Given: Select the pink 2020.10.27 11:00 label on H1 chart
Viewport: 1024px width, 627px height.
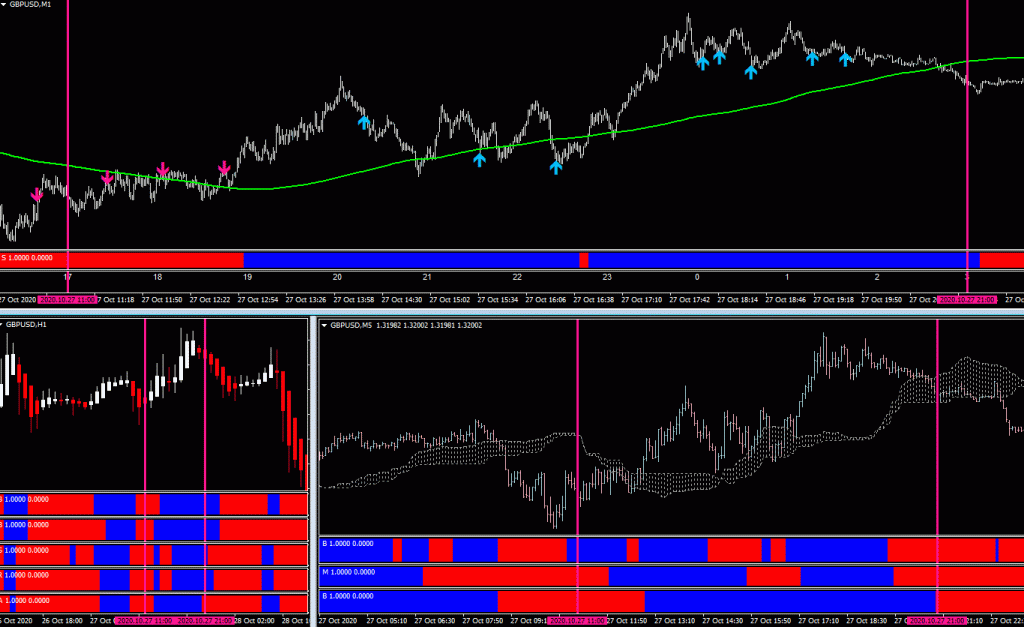Looking at the screenshot, I should 144,620.
